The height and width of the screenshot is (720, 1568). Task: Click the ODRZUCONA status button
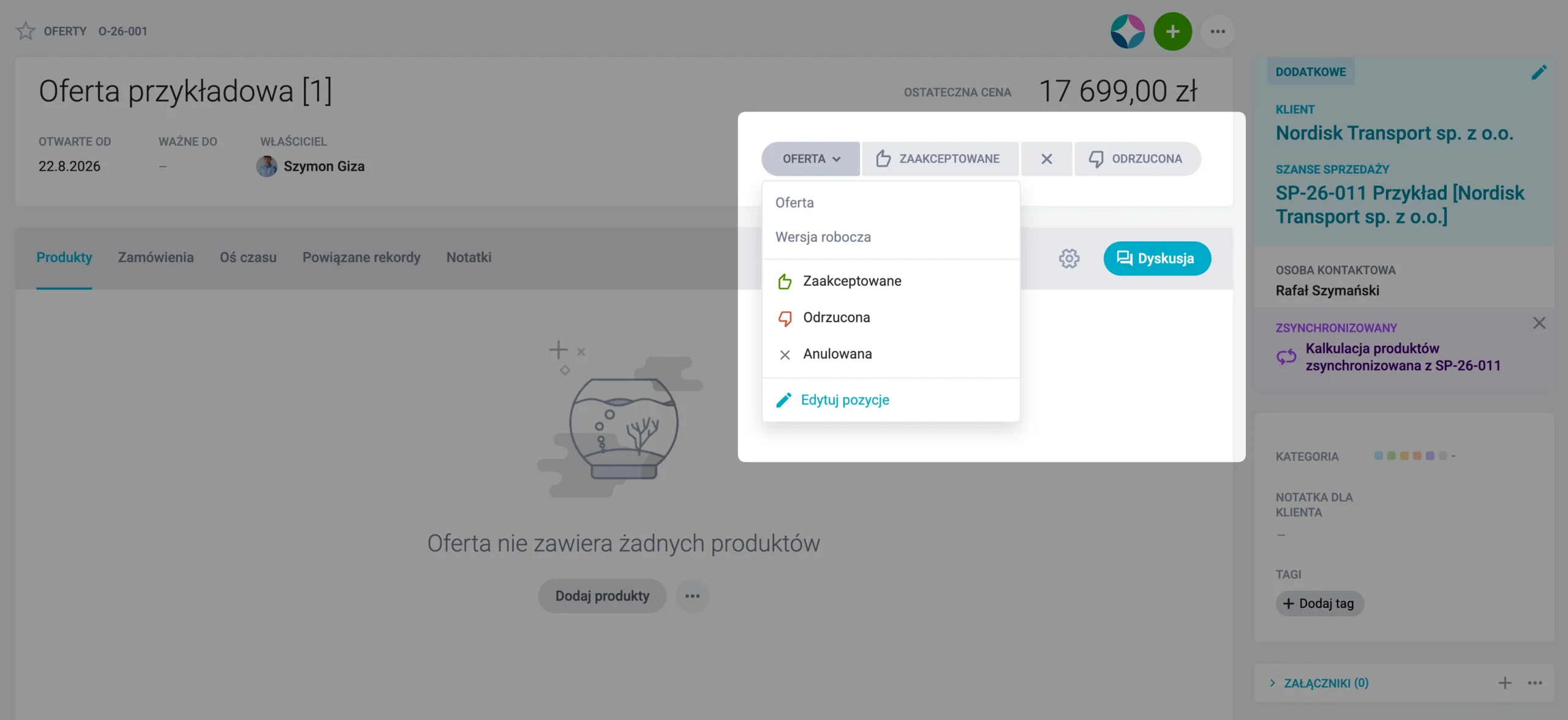pos(1137,159)
